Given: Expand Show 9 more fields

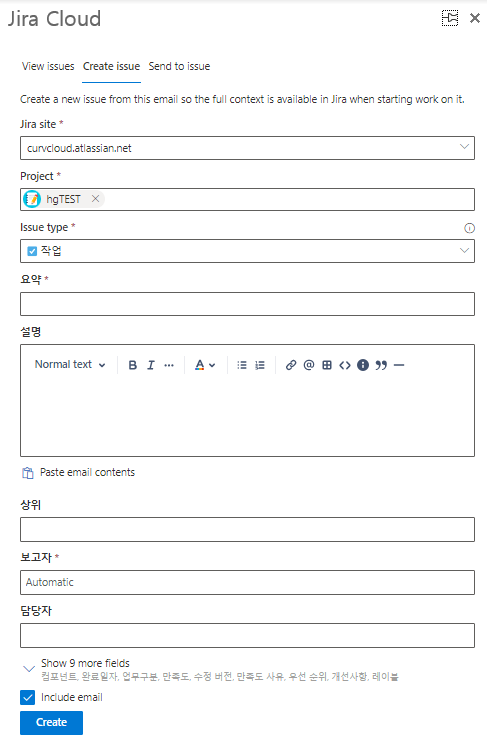Looking at the screenshot, I should (x=86, y=663).
